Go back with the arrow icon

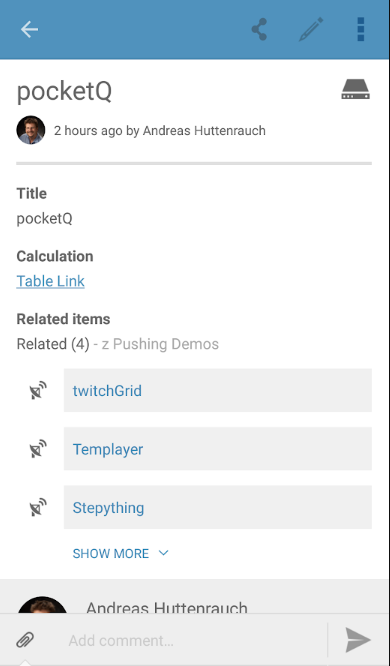click(x=29, y=29)
